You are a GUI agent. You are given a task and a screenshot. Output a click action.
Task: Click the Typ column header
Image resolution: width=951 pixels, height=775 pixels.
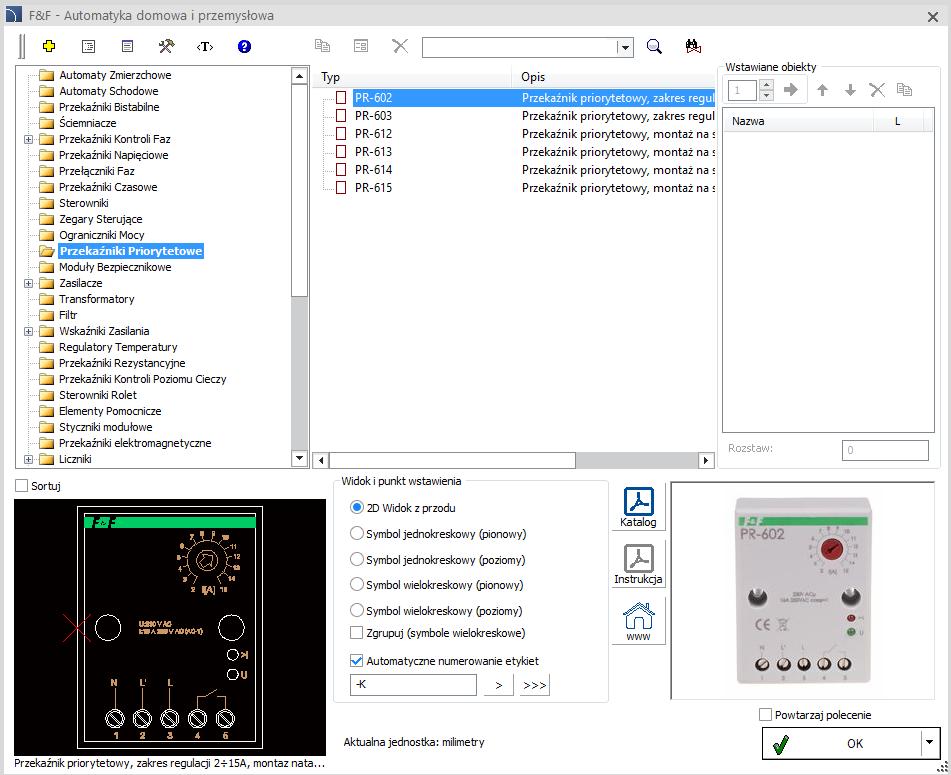(412, 77)
